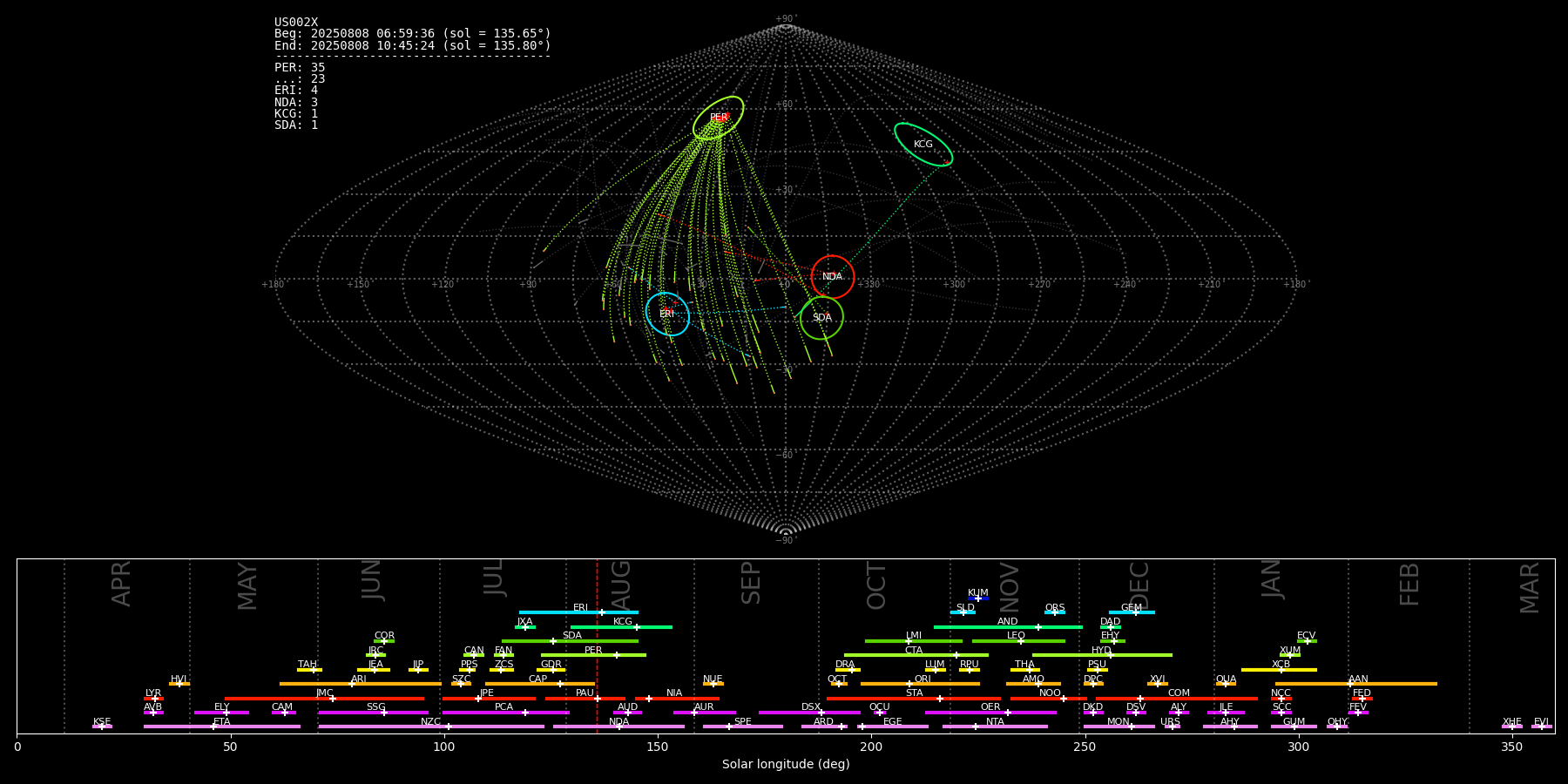Click the Beg timestamp line in the header
This screenshot has width=1568, height=784.
pyautogui.click(x=413, y=34)
